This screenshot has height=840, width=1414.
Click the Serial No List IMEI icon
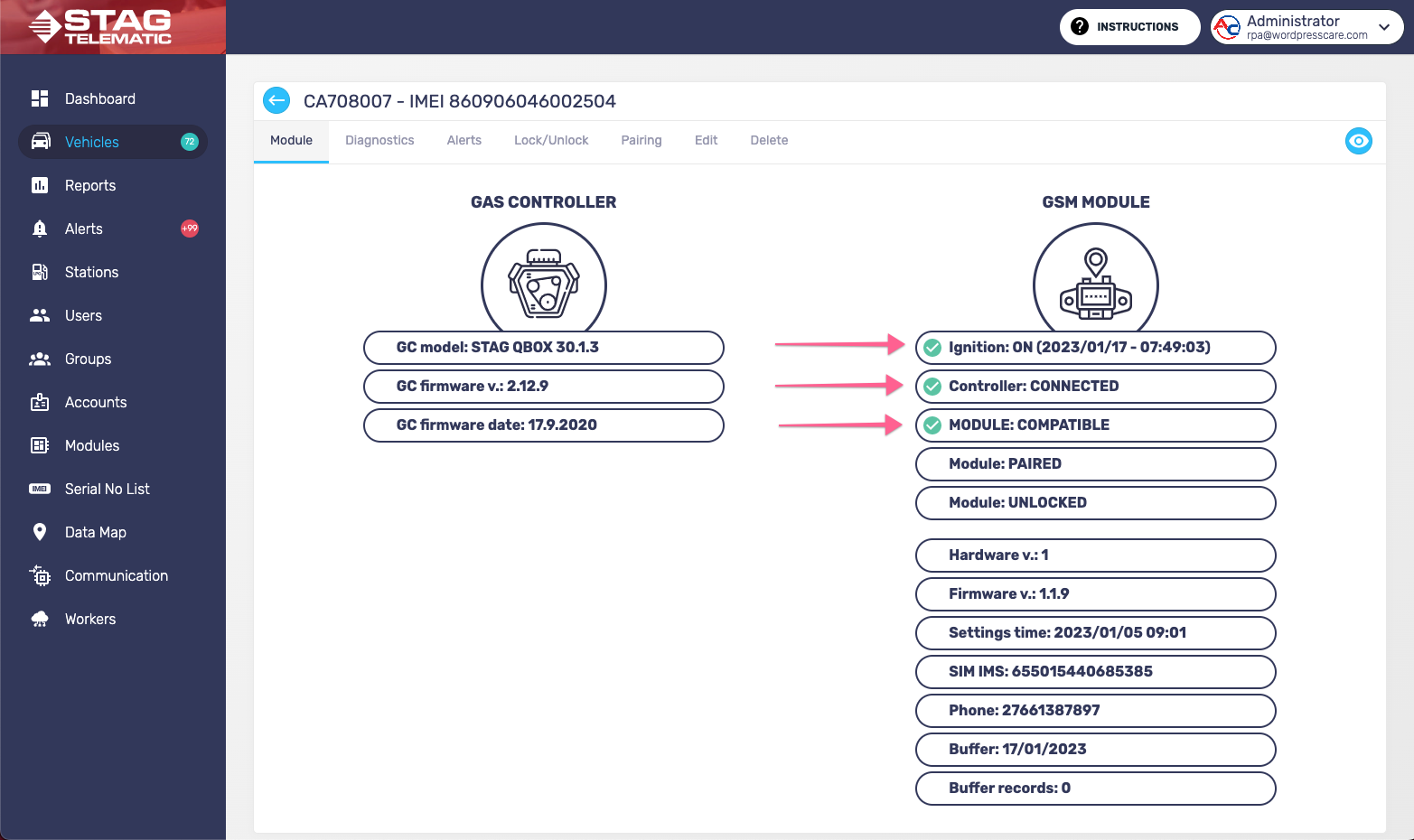[40, 489]
